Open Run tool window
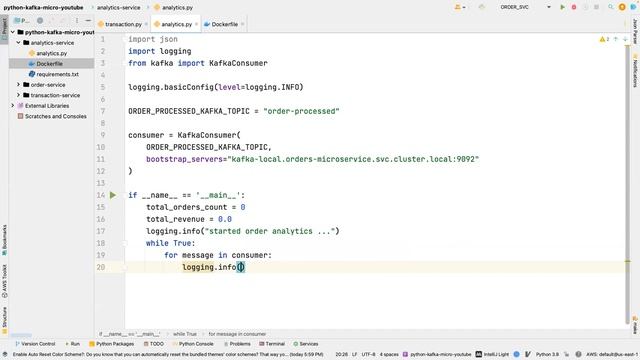This screenshot has width=640, height=360. click(x=72, y=344)
